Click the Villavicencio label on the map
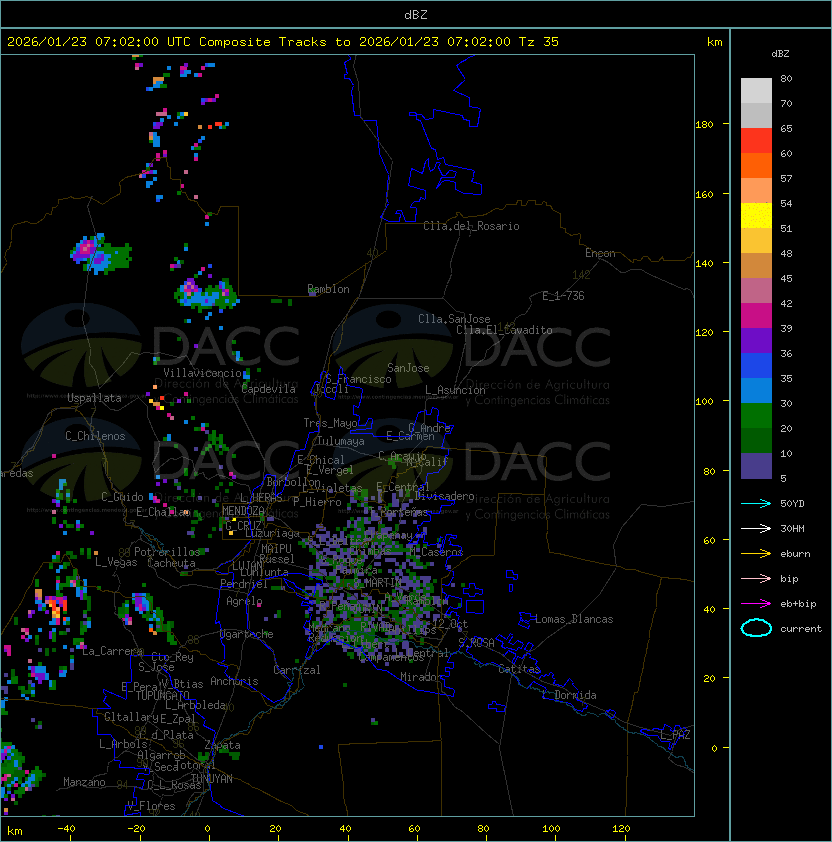The image size is (832, 842). [x=202, y=373]
